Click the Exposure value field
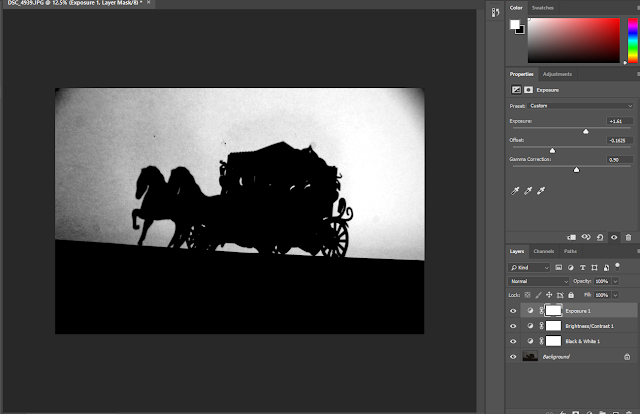Screen dimensions: 640x414 tap(620, 121)
